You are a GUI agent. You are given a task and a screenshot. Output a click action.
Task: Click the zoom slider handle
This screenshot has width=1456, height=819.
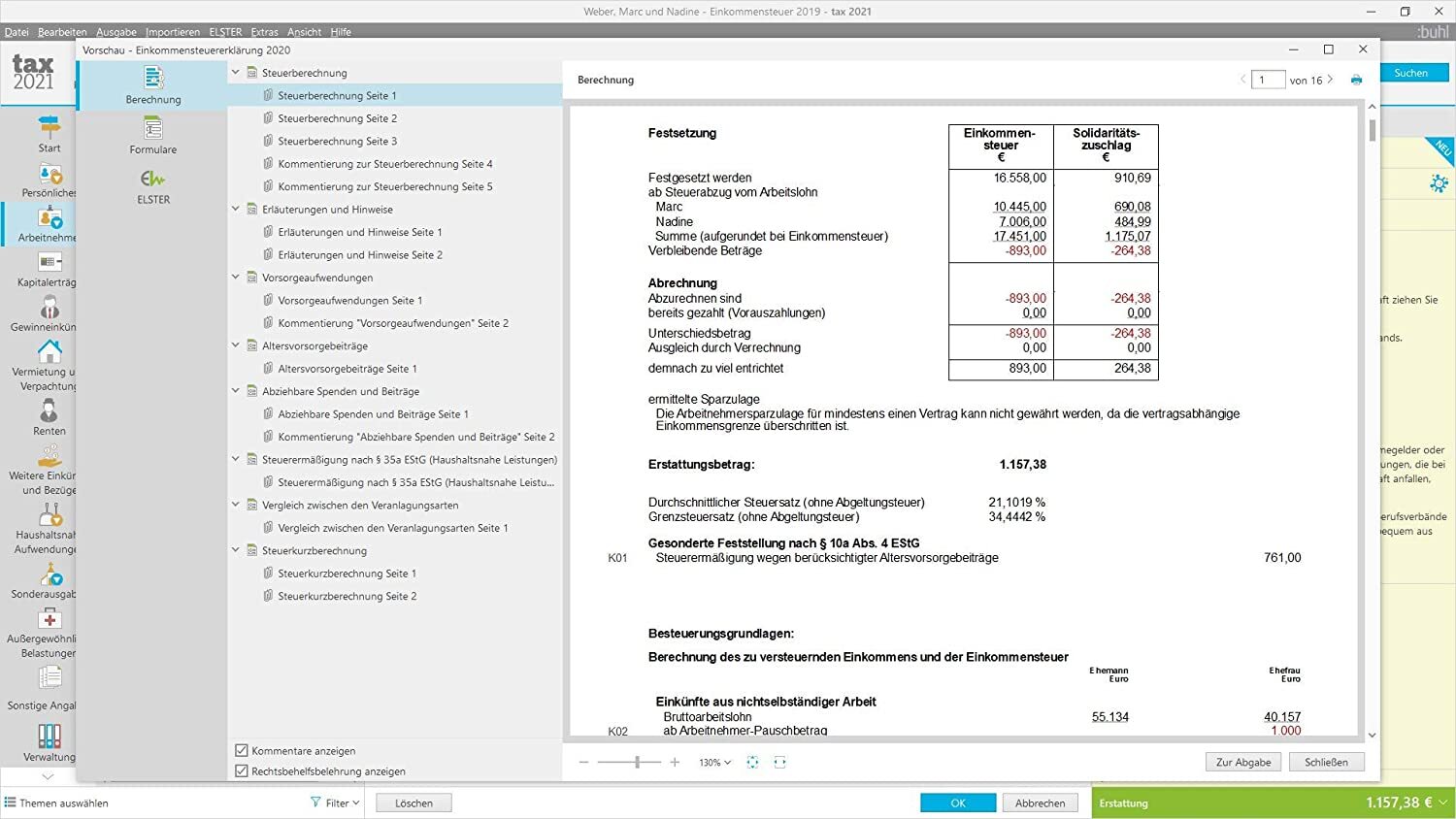pos(637,763)
